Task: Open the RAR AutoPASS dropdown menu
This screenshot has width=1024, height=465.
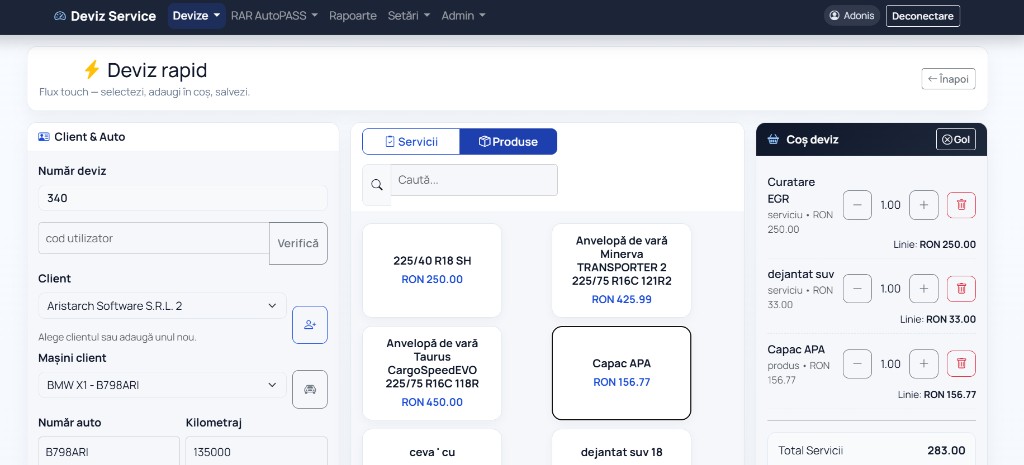Action: tap(274, 16)
